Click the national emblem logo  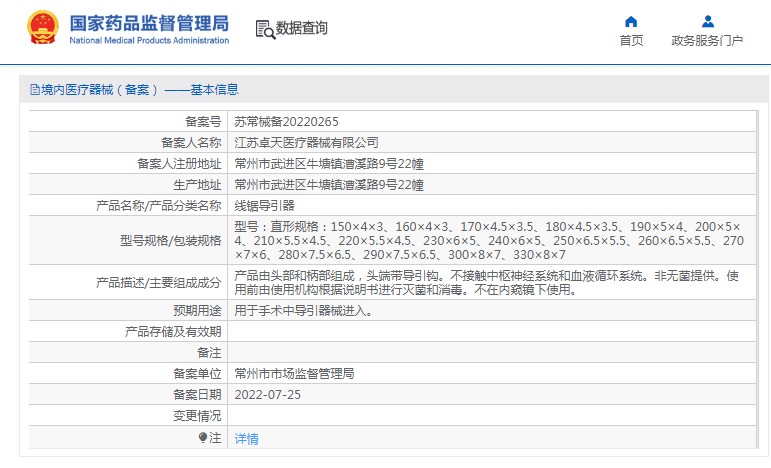click(43, 28)
